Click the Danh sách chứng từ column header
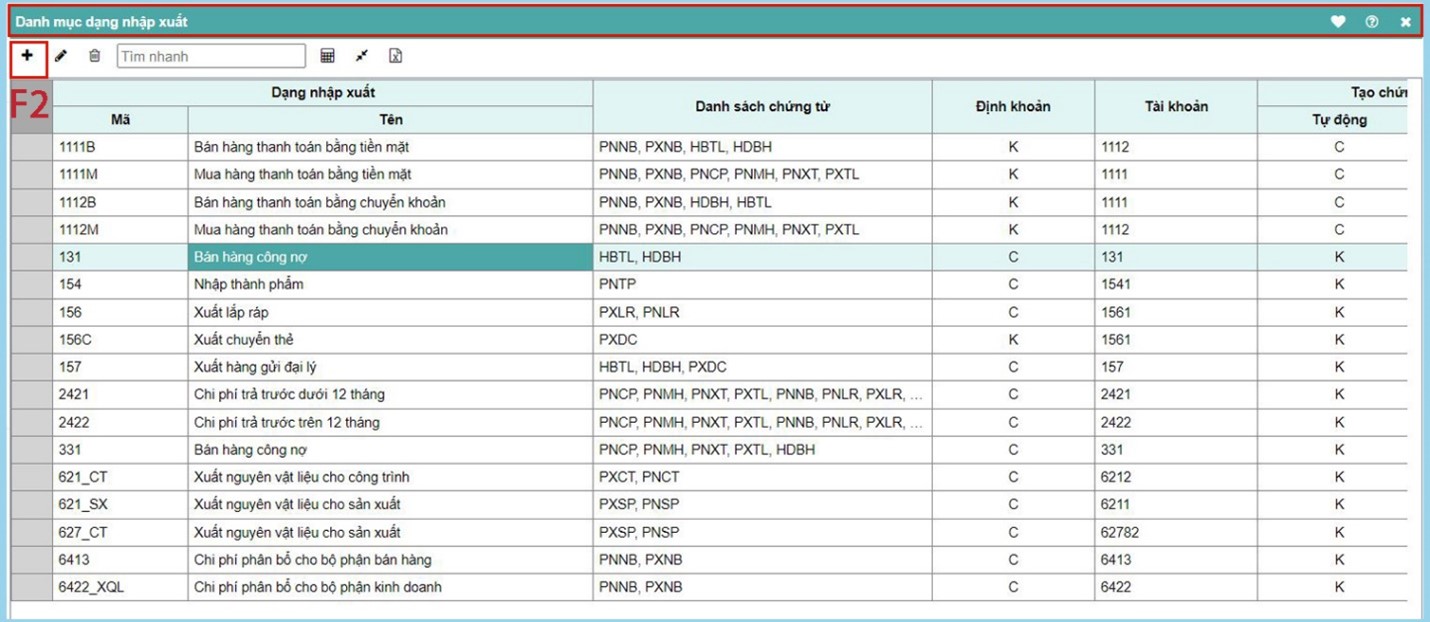This screenshot has height=622, width=1430. pyautogui.click(x=762, y=107)
